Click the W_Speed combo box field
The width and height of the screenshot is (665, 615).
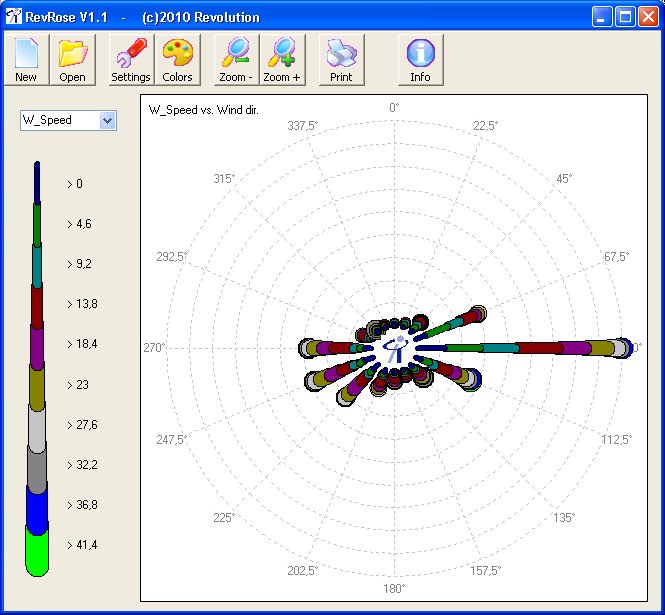click(68, 120)
